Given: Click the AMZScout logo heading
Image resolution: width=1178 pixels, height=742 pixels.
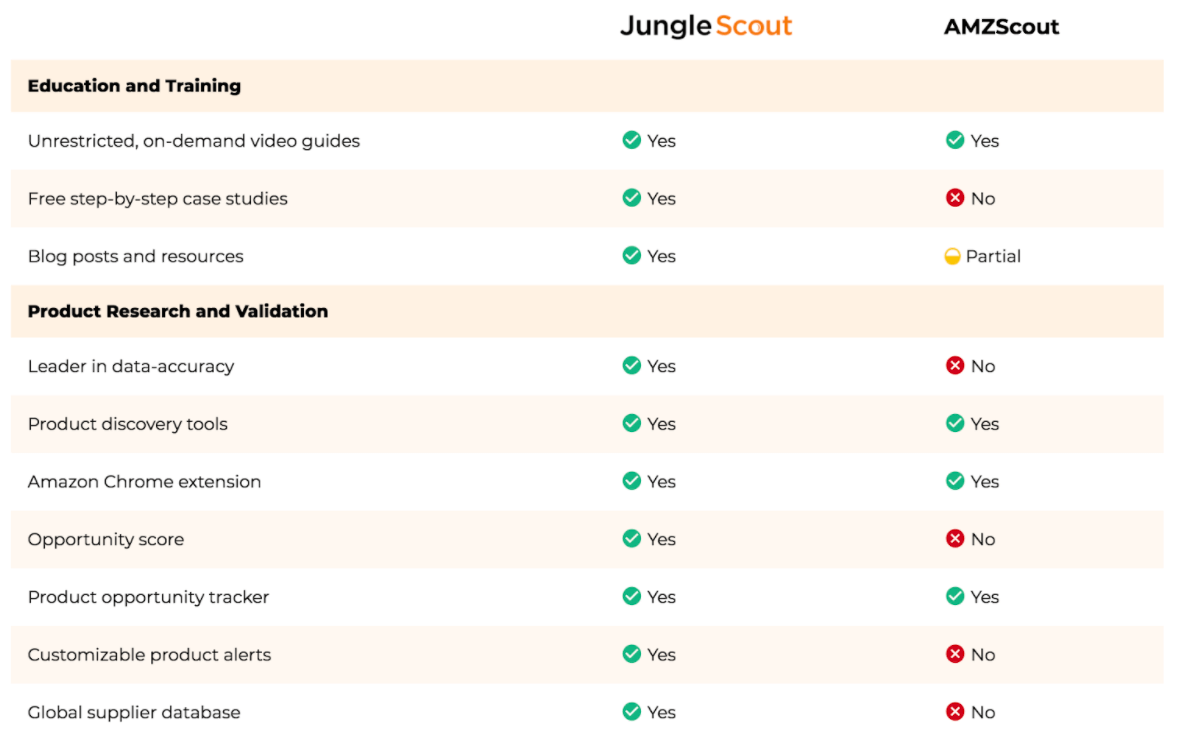Looking at the screenshot, I should 1001,27.
